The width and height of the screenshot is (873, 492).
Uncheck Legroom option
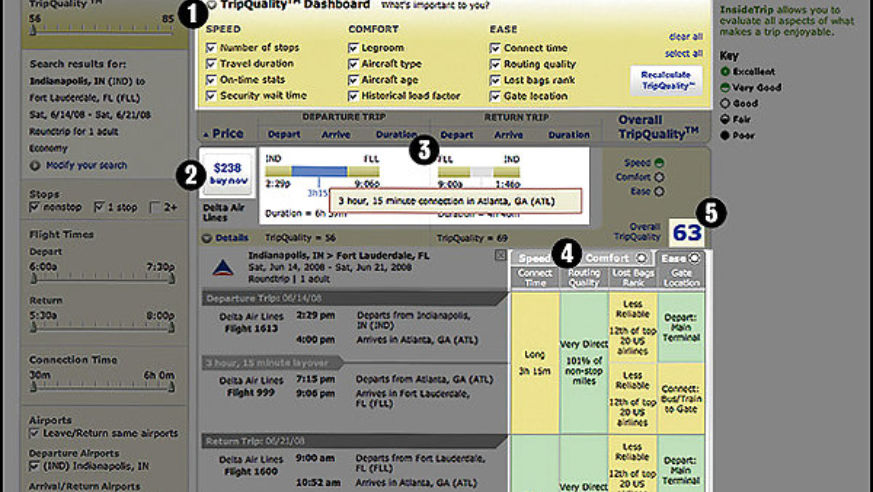[353, 48]
